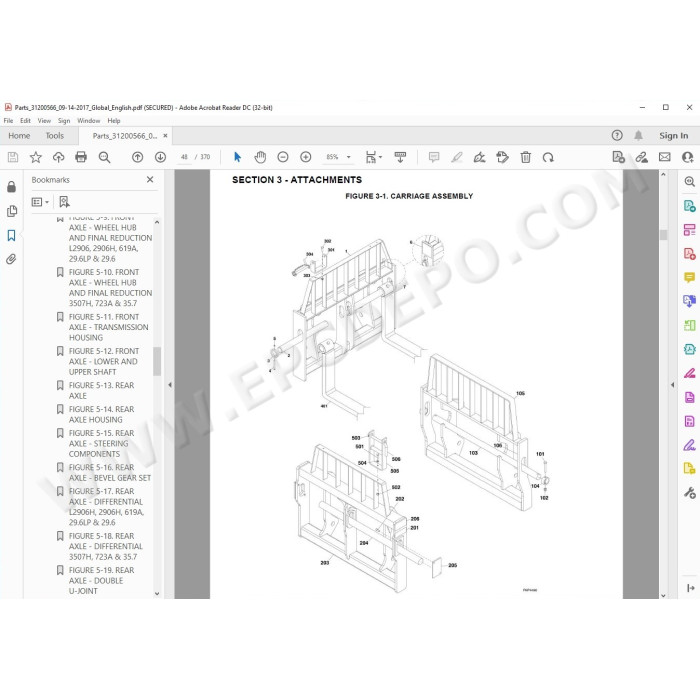Click the find current bookmark icon
This screenshot has height=700, width=700.
pyautogui.click(x=64, y=202)
